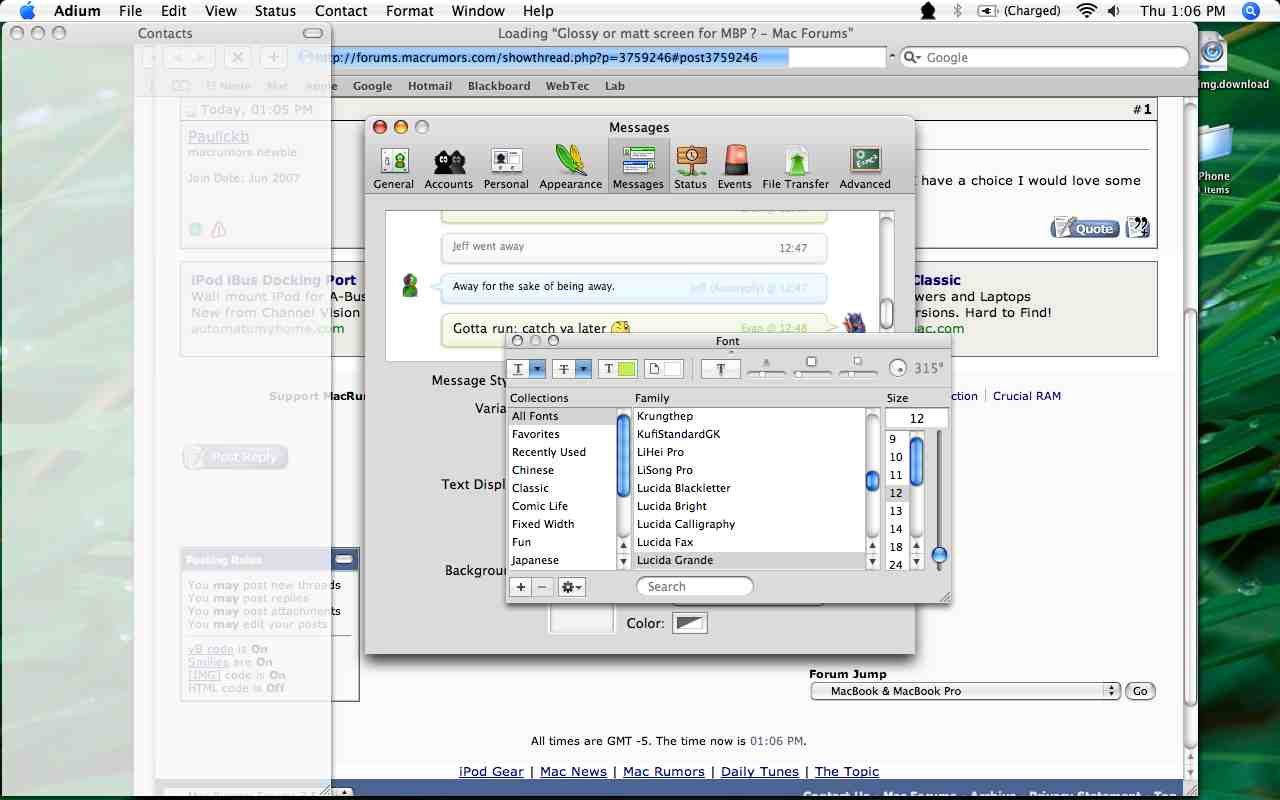The image size is (1280, 800).
Task: Open the Status preferences pane
Action: pos(690,166)
